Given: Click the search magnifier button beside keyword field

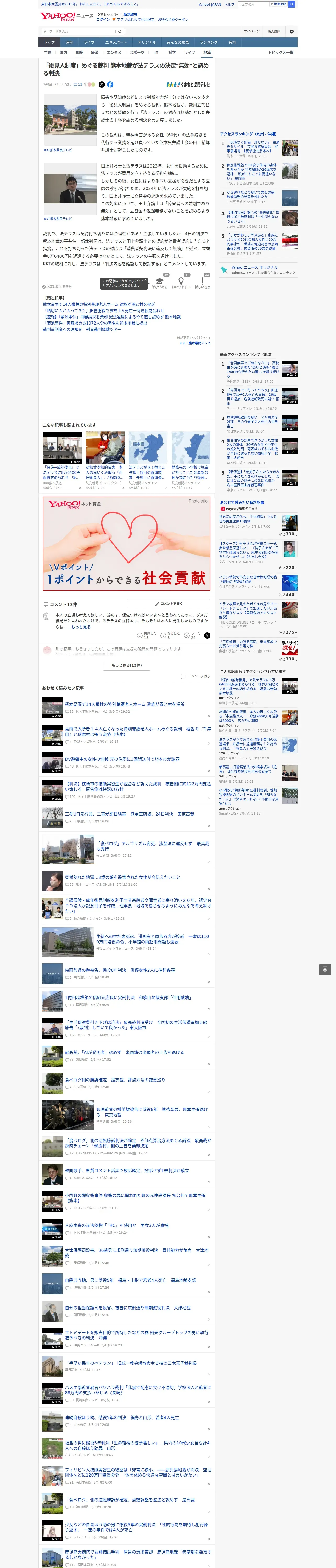Looking at the screenshot, I should pos(120,31).
